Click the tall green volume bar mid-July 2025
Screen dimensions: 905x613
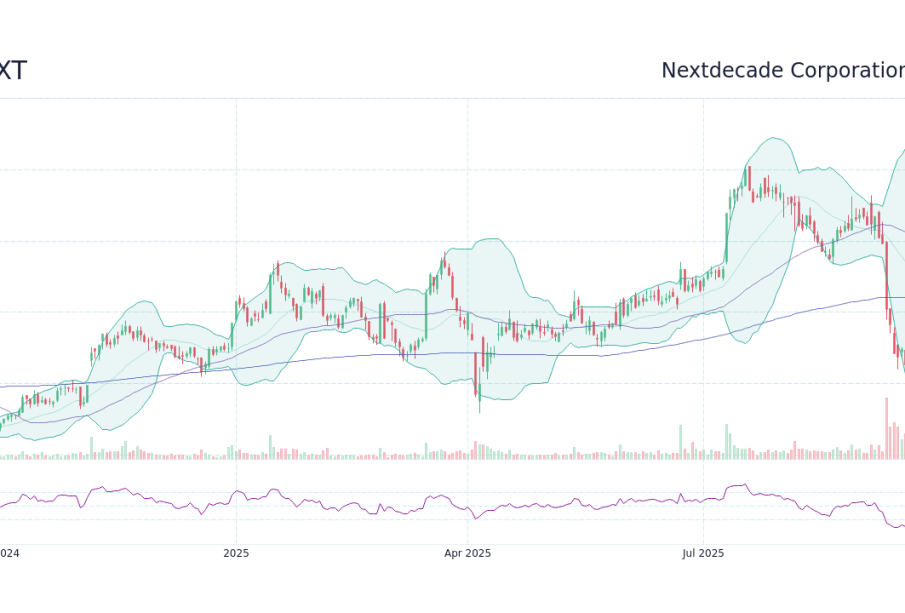click(727, 442)
